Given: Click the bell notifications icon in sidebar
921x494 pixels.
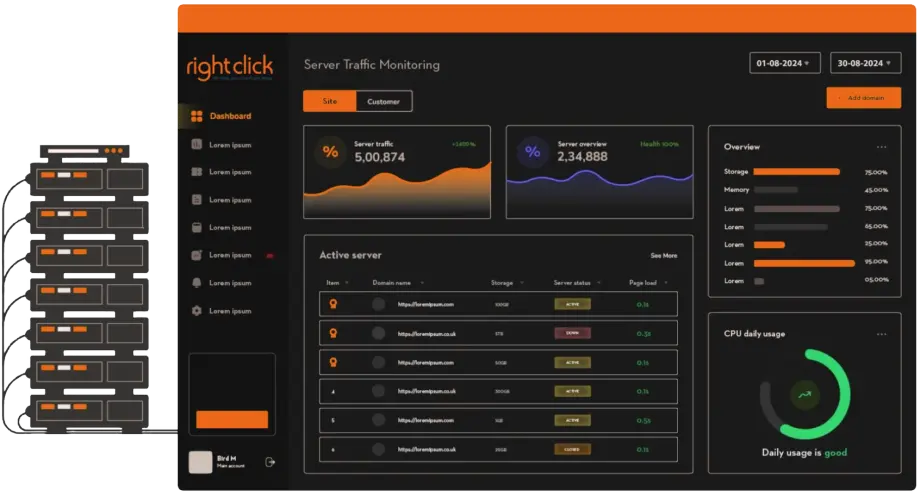Looking at the screenshot, I should (197, 283).
